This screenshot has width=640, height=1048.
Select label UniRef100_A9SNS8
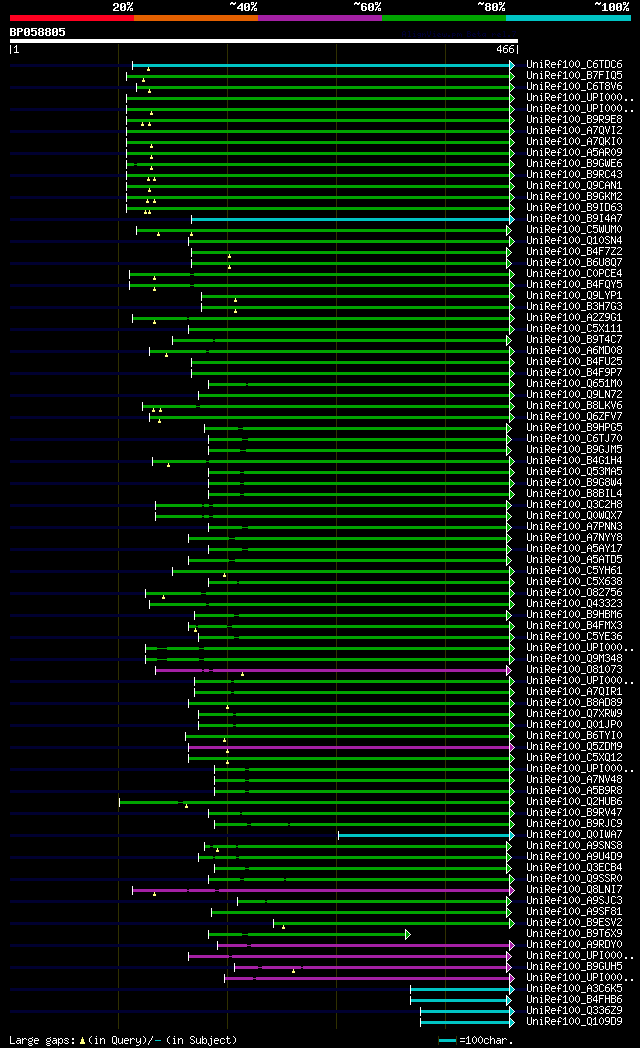[574, 845]
